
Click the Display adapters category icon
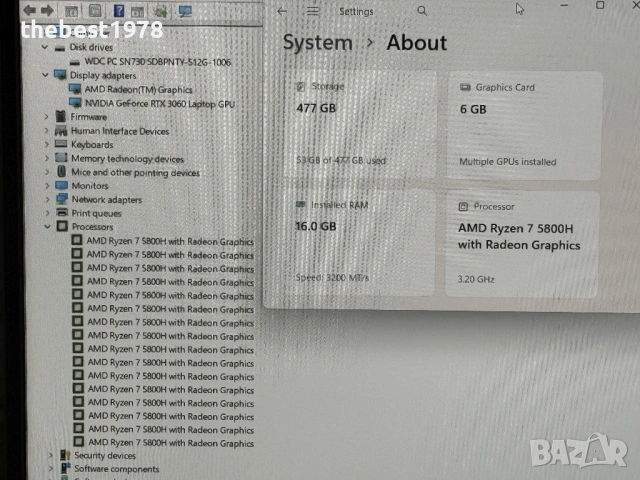[x=60, y=75]
